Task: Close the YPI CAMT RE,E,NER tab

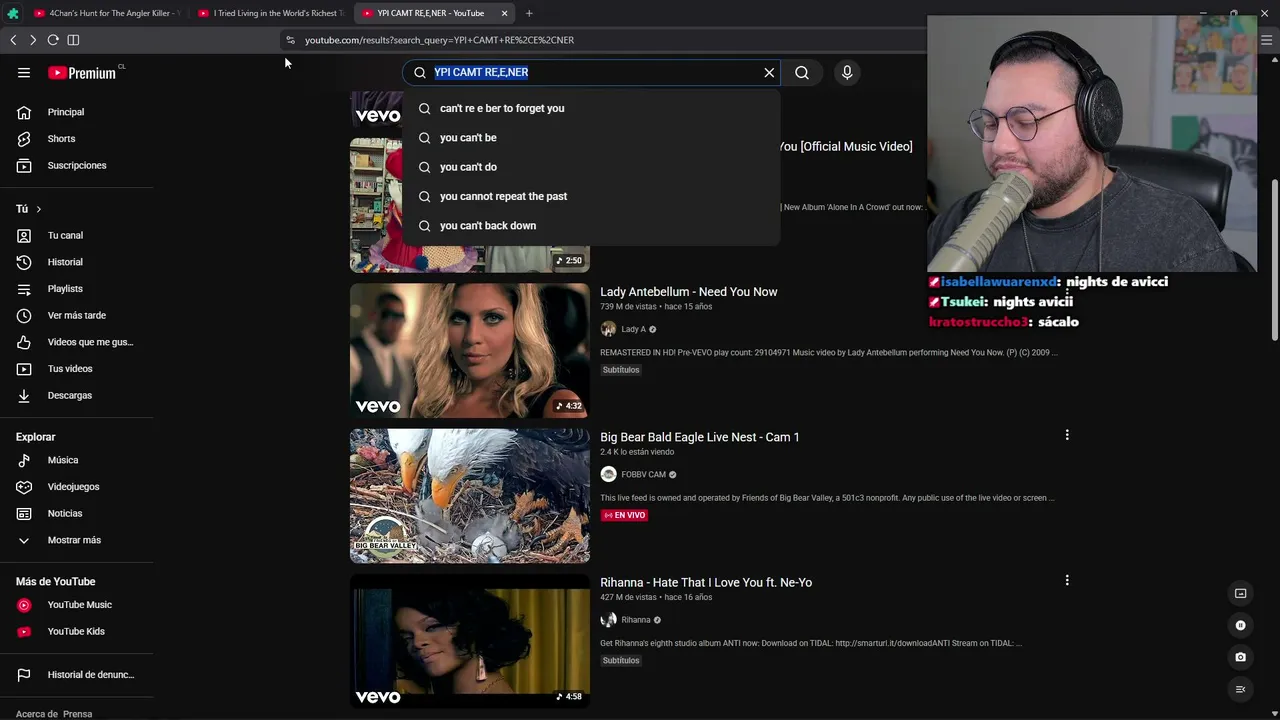Action: click(x=505, y=13)
